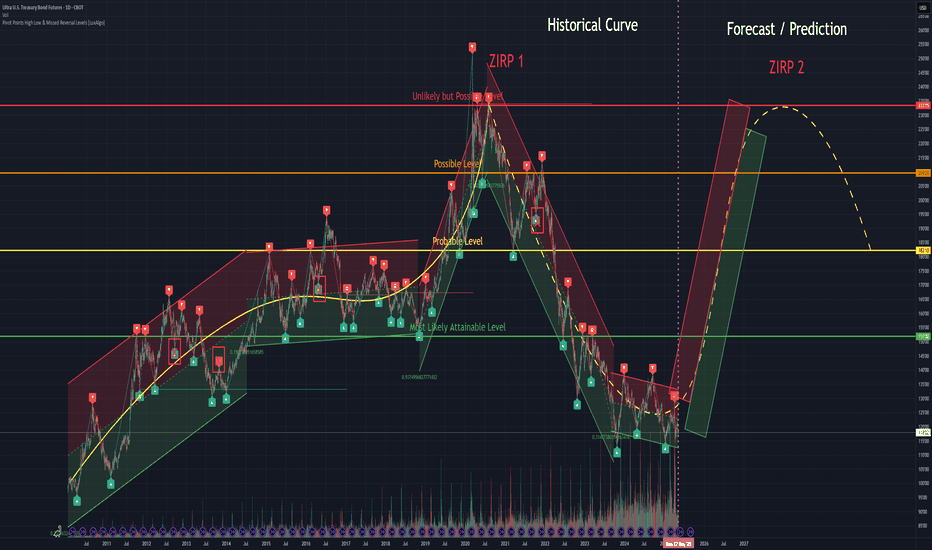This screenshot has height=550, width=932.
Task: Click the red pivot high marker at the 2020 peak
Action: [x=472, y=47]
